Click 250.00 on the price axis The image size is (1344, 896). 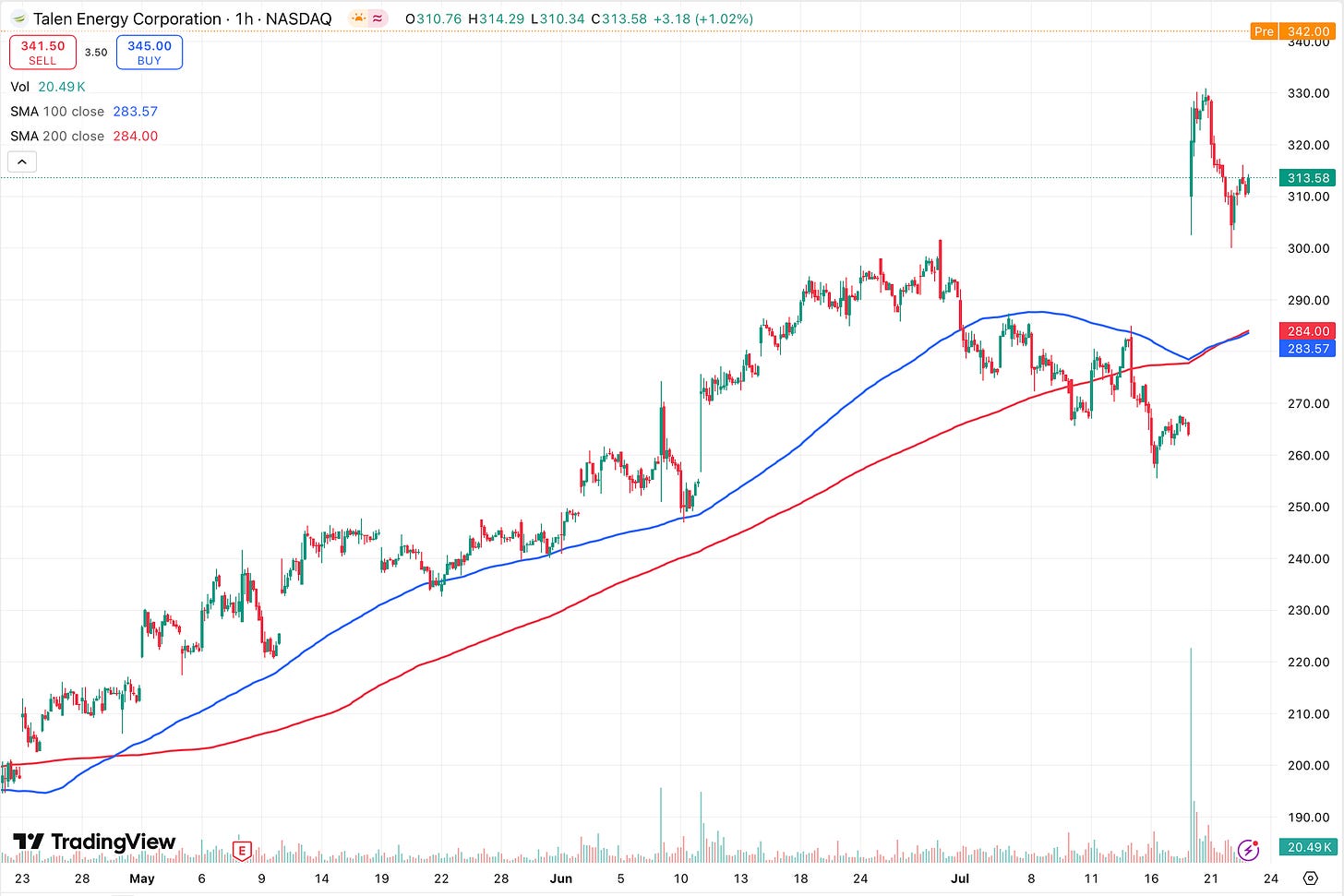point(1308,507)
